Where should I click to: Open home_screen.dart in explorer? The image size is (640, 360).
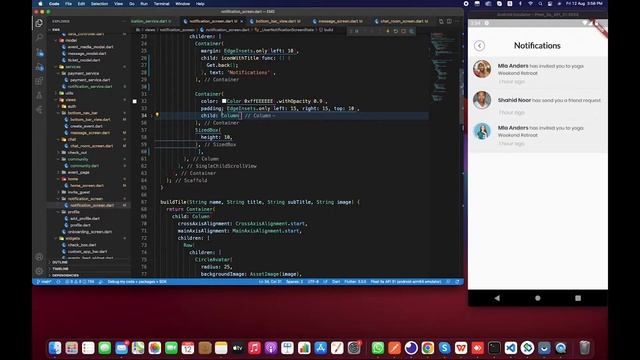pyautogui.click(x=87, y=186)
